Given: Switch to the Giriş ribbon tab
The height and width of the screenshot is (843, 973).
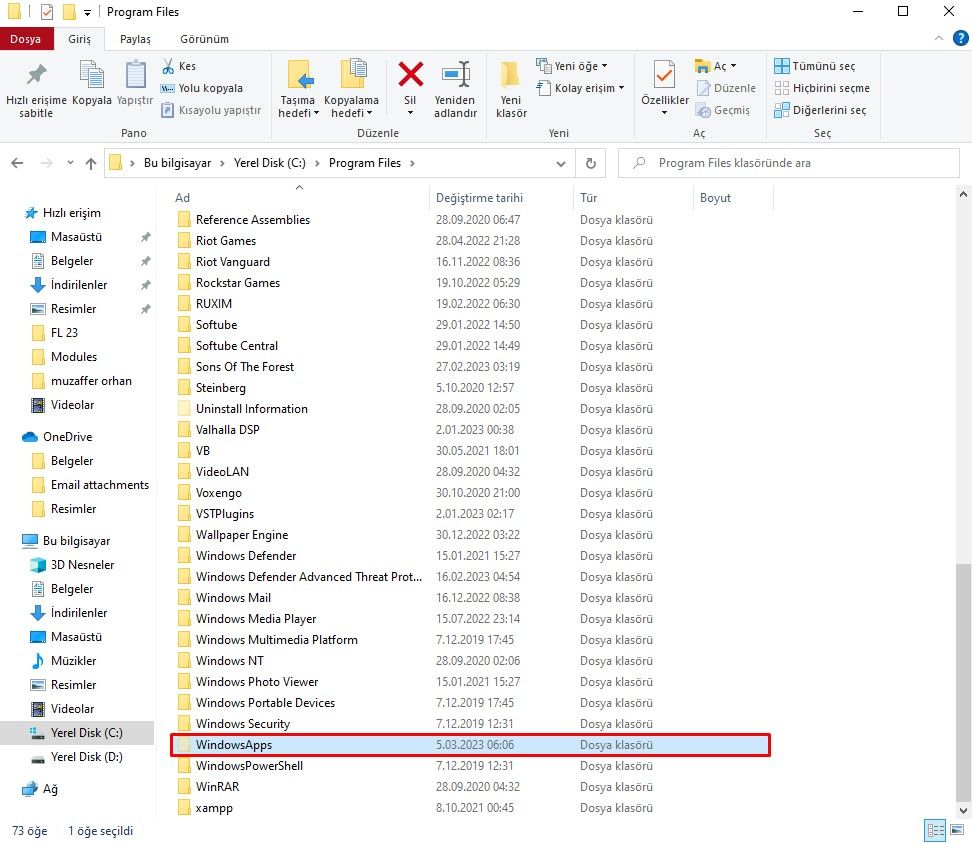Looking at the screenshot, I should 79,39.
